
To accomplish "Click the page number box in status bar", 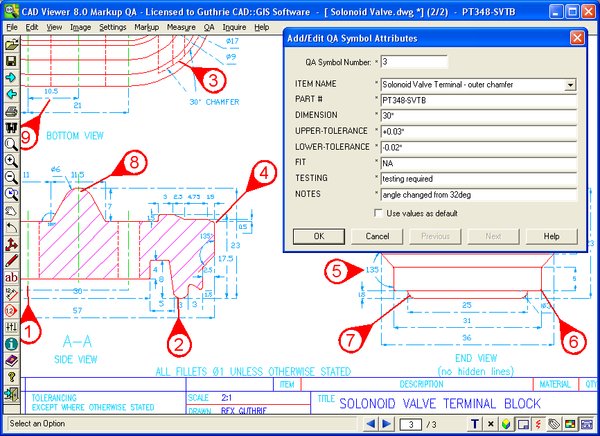I will pos(410,425).
